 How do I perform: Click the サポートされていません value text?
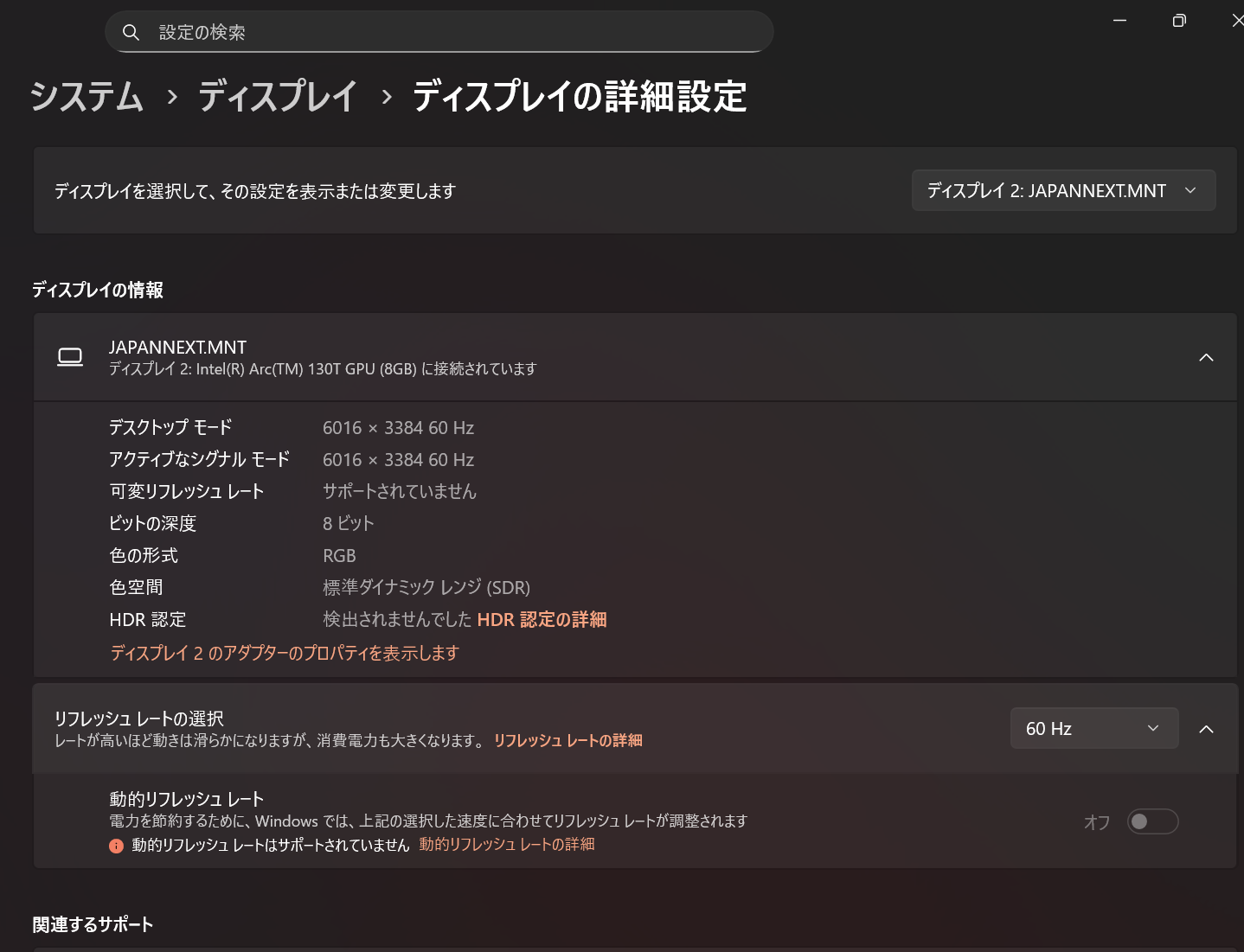point(400,491)
